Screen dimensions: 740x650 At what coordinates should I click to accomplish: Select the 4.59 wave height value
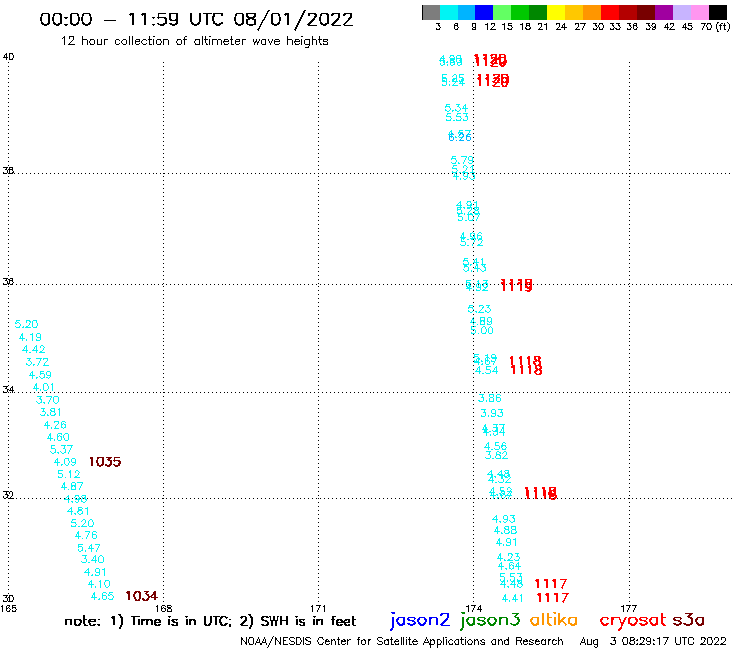(x=40, y=375)
